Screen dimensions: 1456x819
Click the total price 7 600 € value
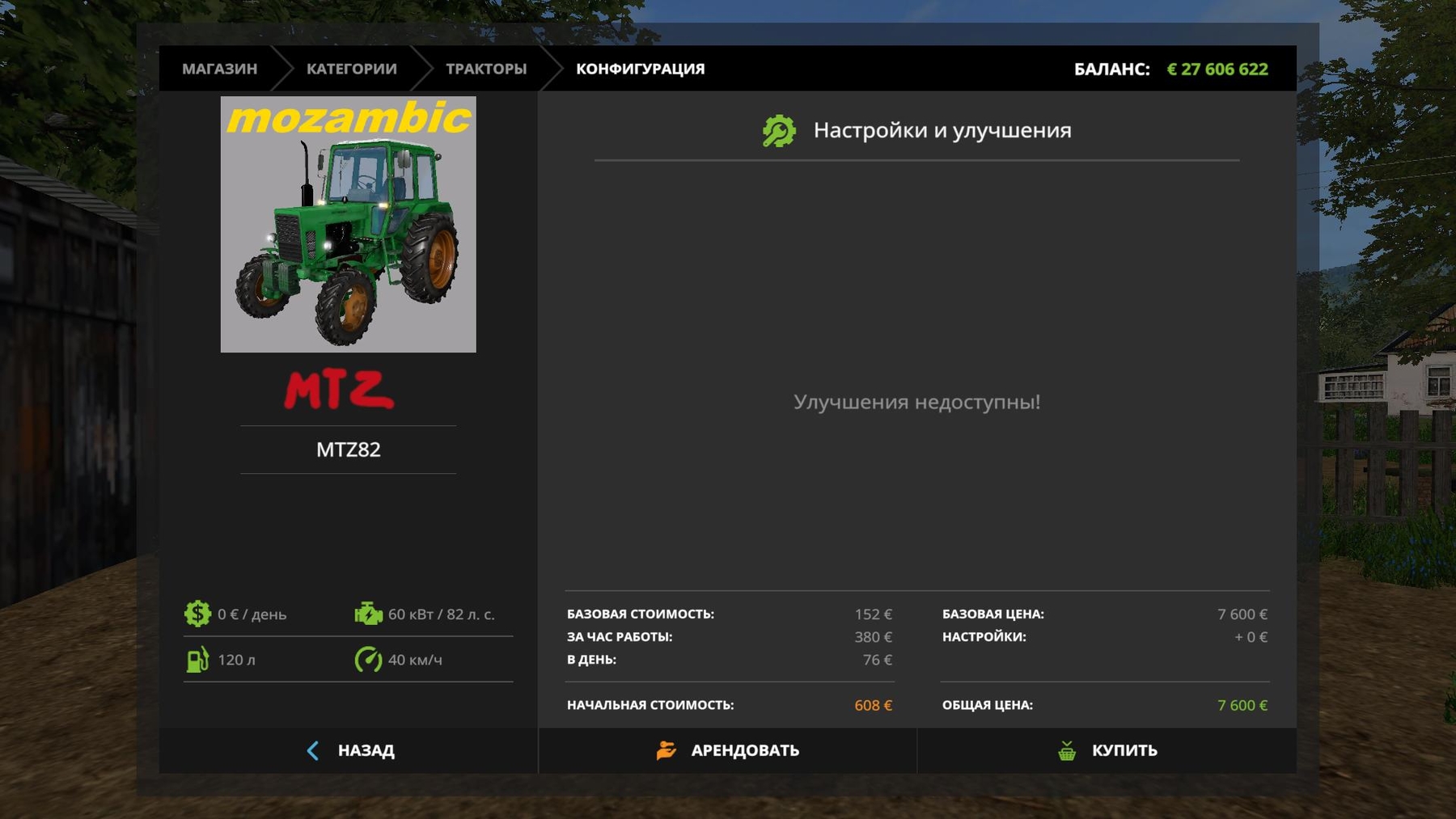[1242, 705]
